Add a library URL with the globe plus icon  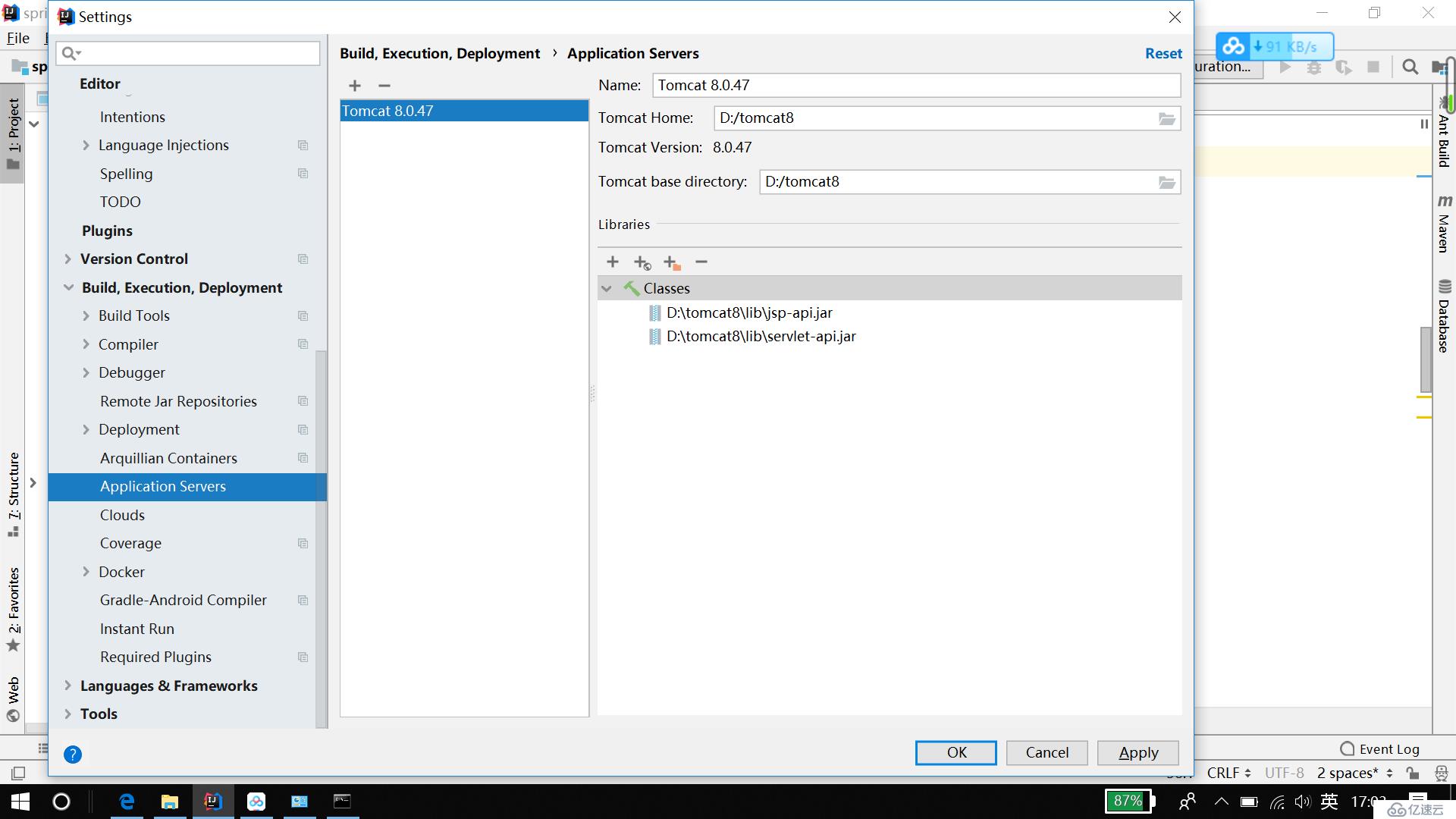tap(642, 262)
